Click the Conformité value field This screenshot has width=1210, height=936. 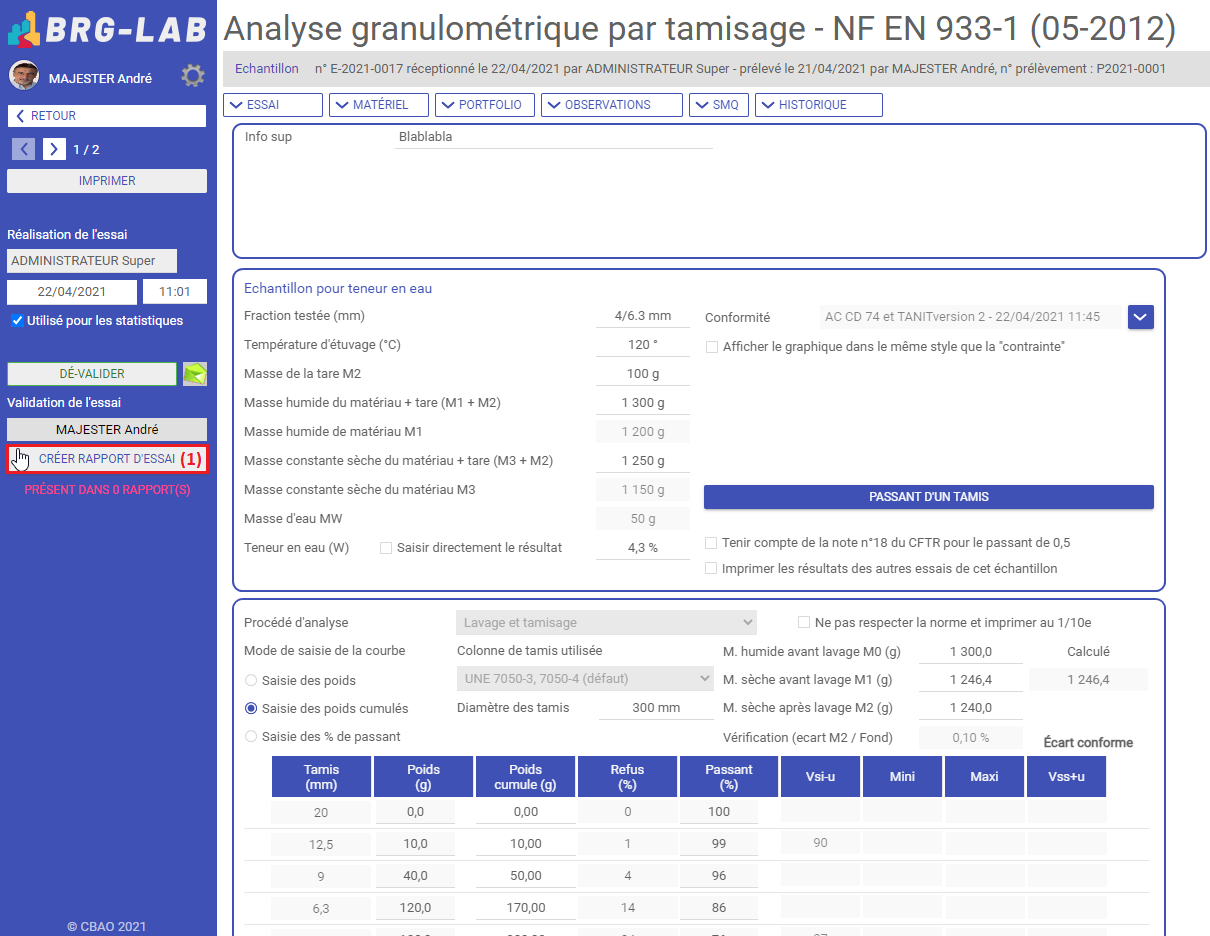pyautogui.click(x=970, y=317)
